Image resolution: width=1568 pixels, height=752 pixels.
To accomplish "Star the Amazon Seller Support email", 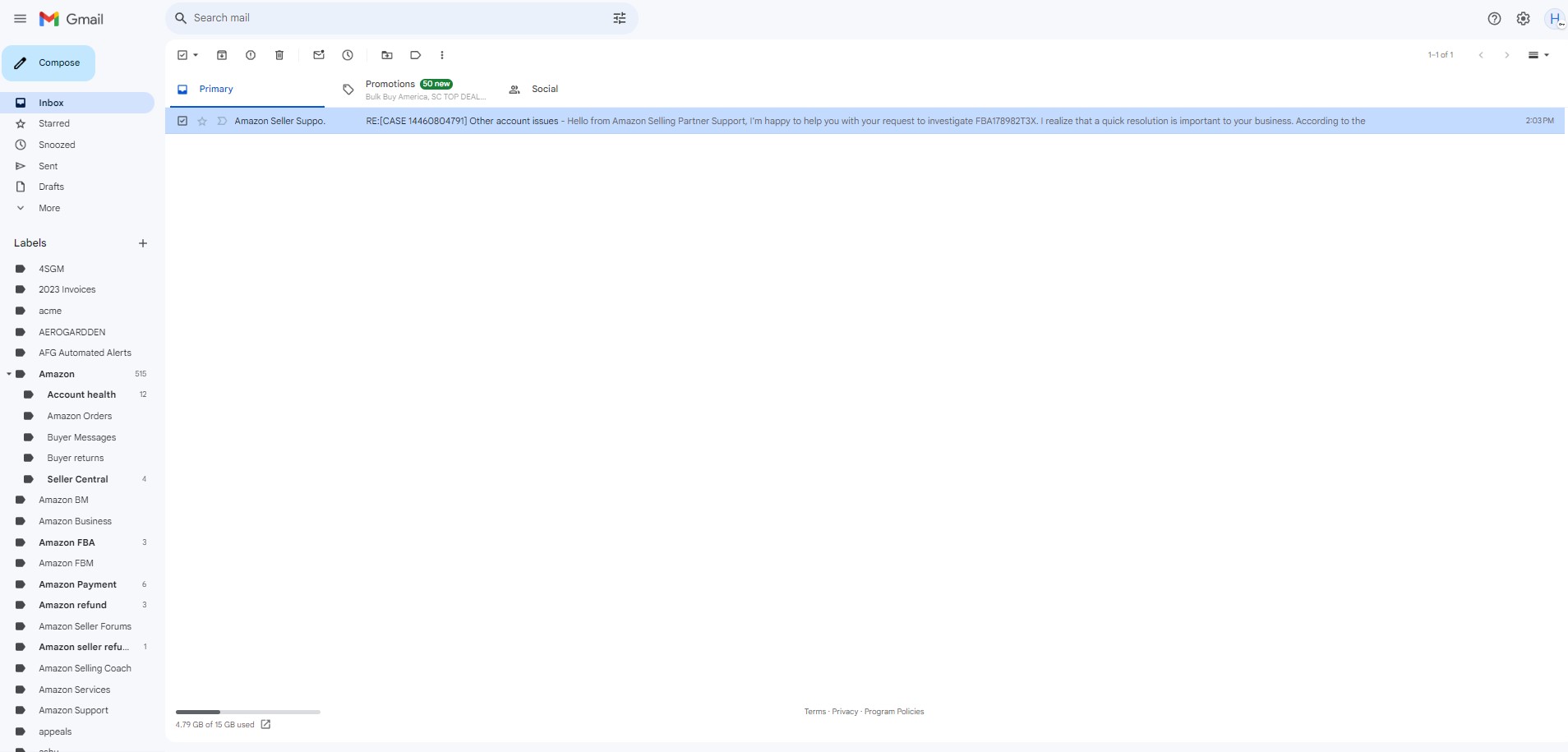I will tap(202, 121).
